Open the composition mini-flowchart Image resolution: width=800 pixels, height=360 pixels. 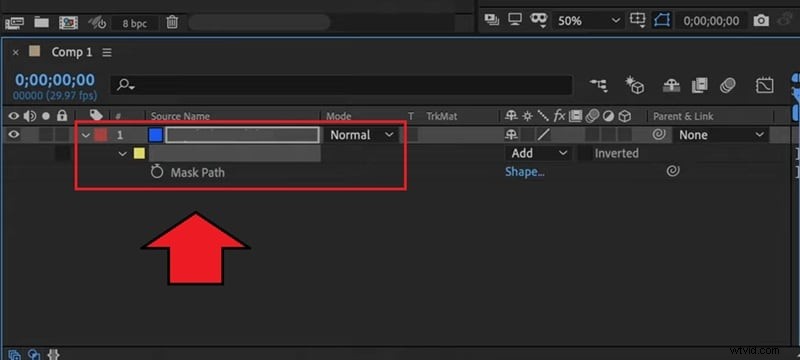(x=598, y=85)
